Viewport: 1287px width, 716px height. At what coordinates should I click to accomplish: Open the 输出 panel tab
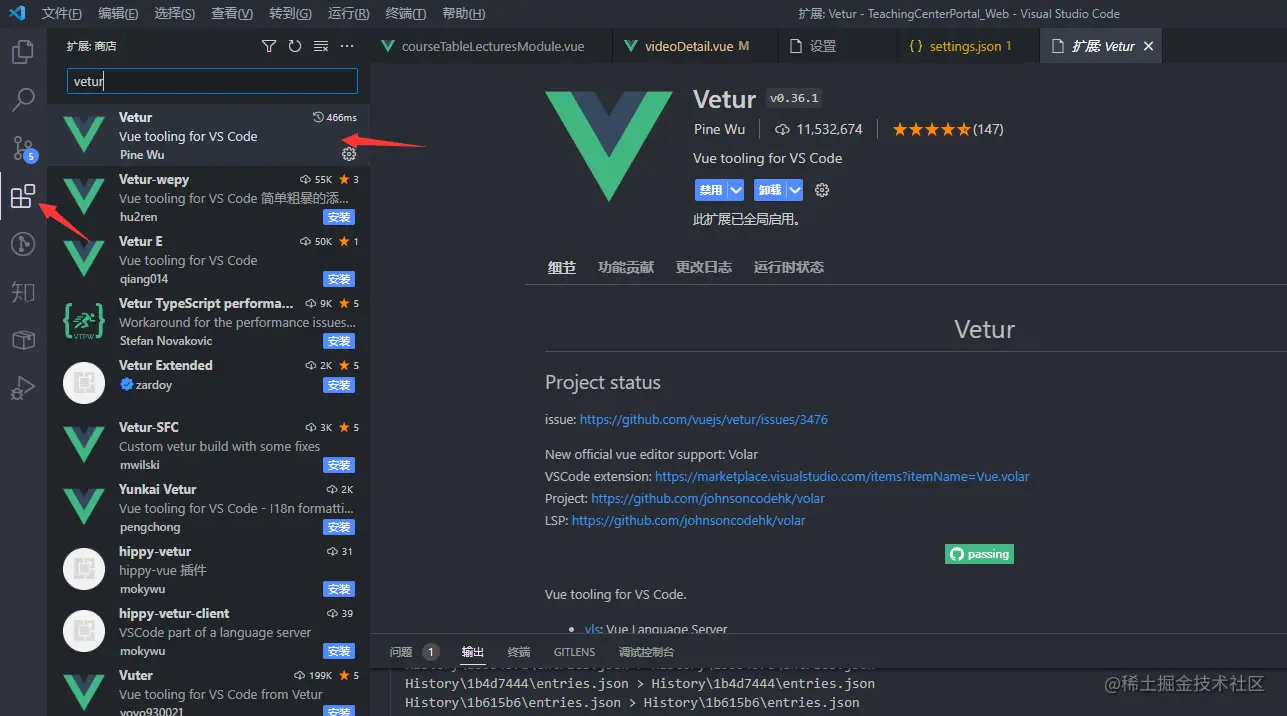[x=473, y=652]
